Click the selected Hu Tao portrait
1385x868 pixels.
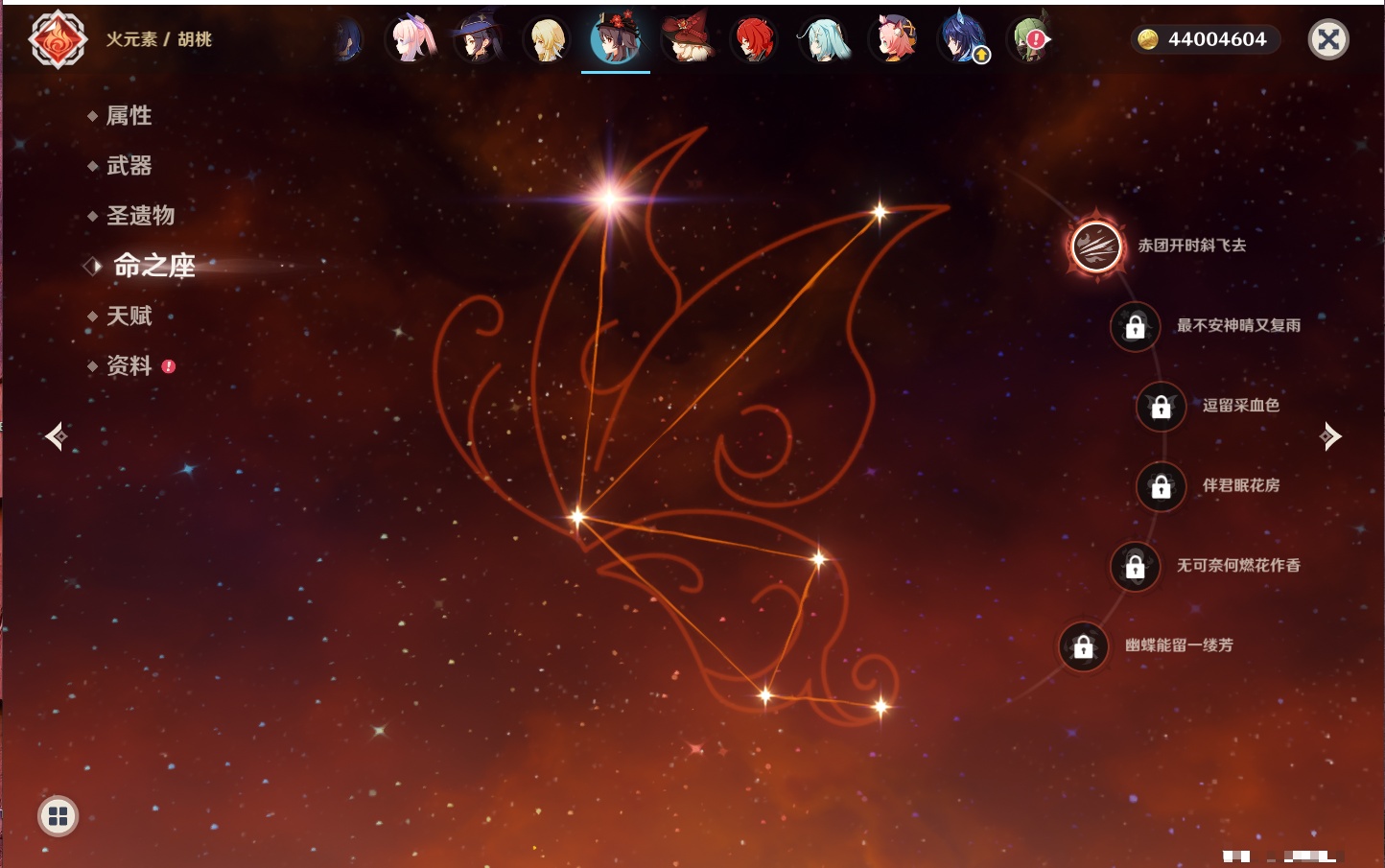pos(616,39)
